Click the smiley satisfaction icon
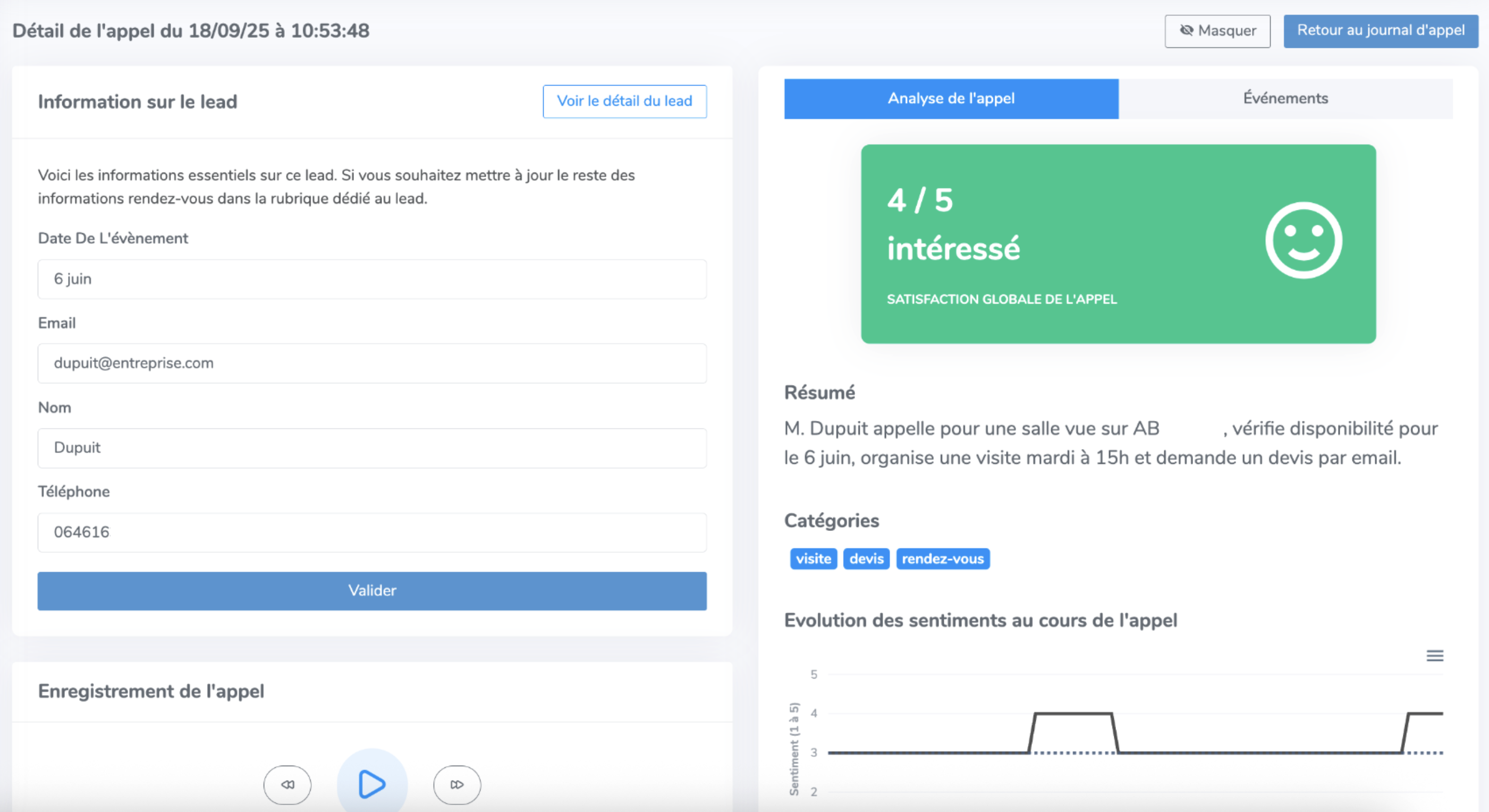 (1303, 240)
